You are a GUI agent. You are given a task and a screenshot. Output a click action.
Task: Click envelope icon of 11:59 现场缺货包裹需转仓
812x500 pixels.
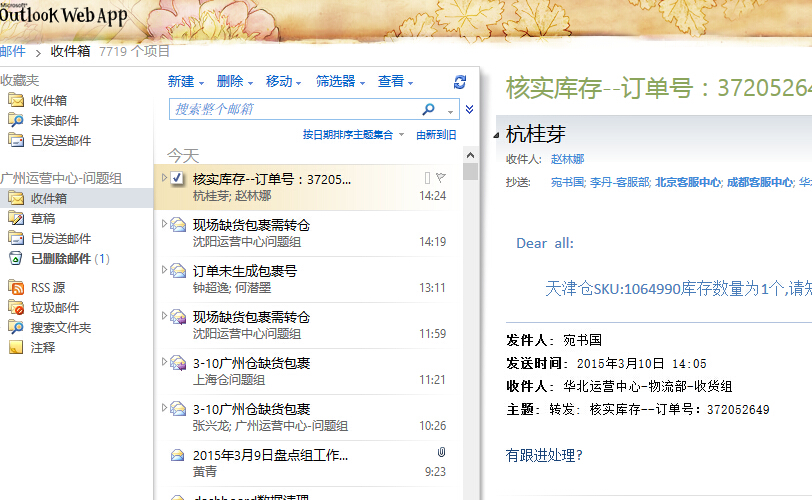pyautogui.click(x=178, y=317)
